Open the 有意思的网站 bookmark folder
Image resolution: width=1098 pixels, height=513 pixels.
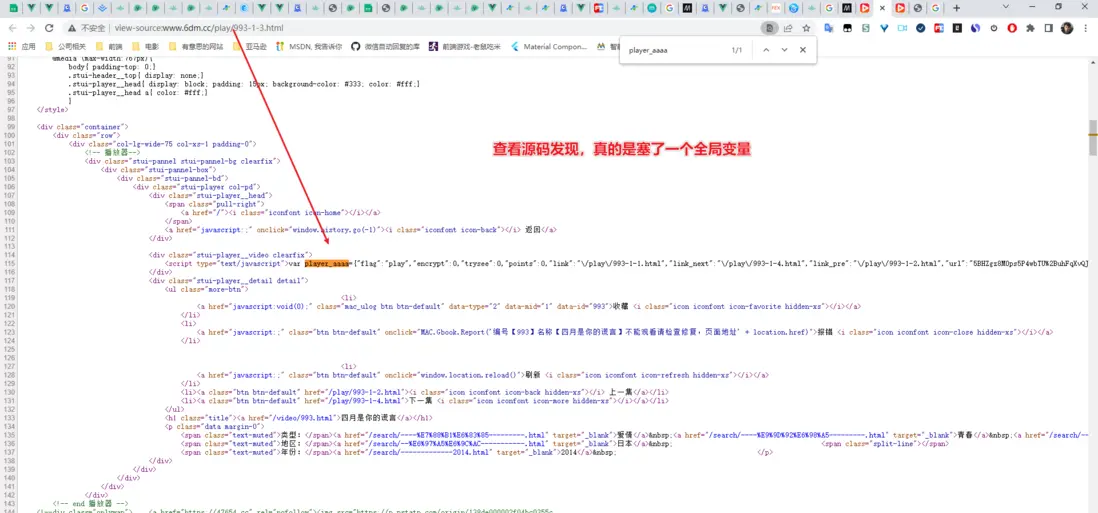(196, 47)
